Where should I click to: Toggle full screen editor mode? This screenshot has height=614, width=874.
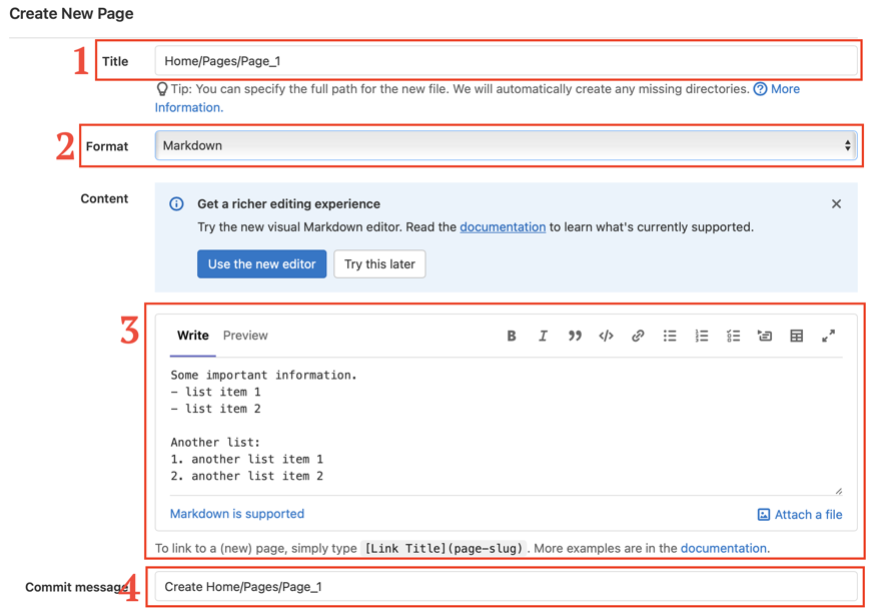point(828,336)
